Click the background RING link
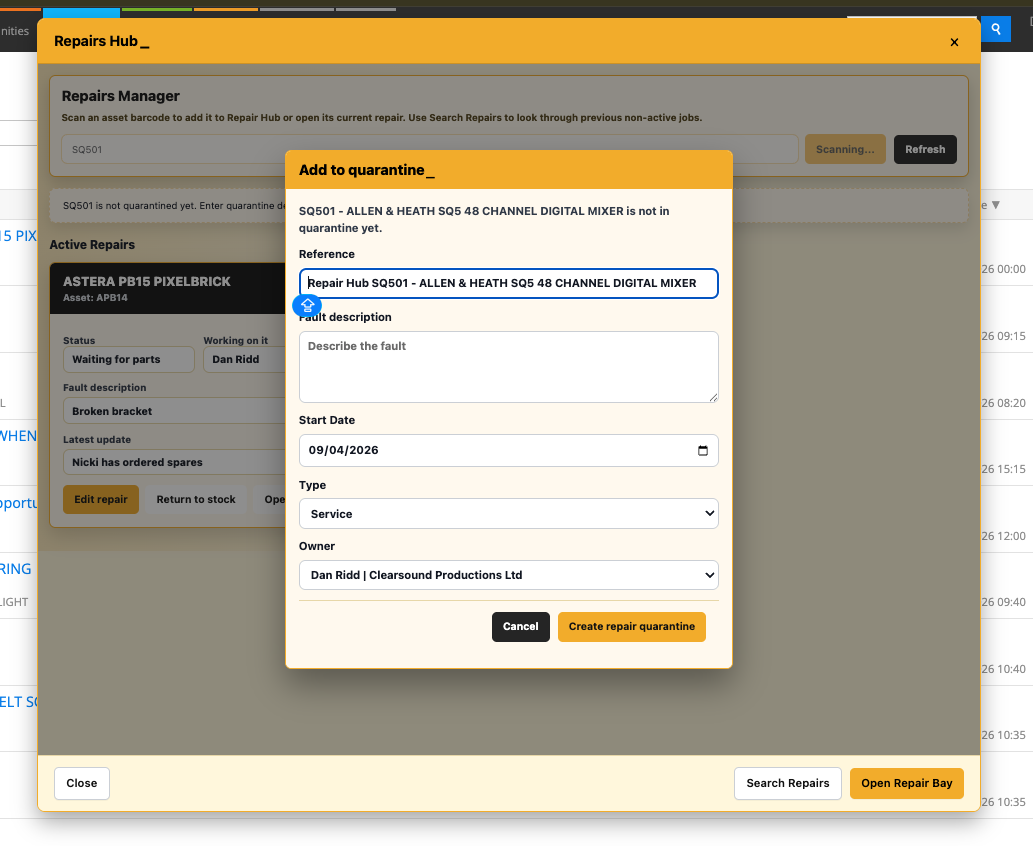This screenshot has height=846, width=1033. click(16, 569)
